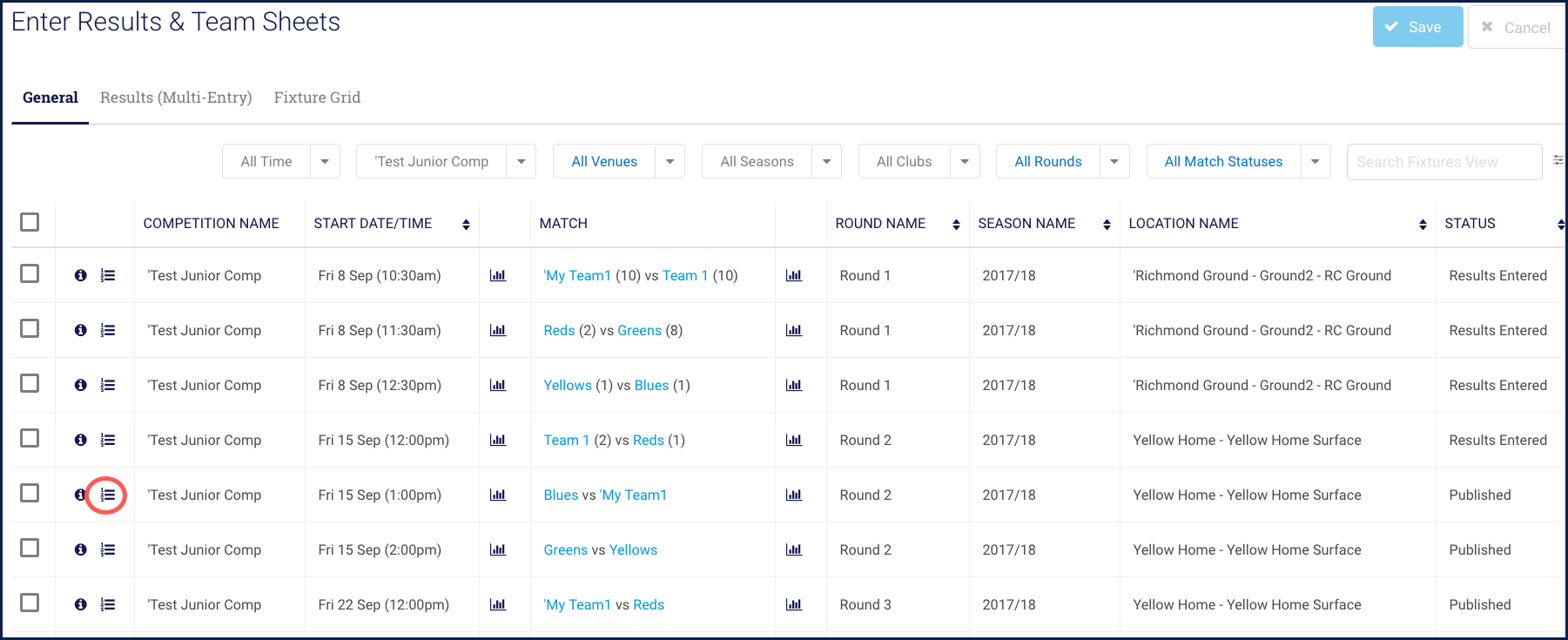This screenshot has height=640, width=1568.
Task: Open away stats chart for 'My Team1 vs Reds
Action: click(x=794, y=604)
